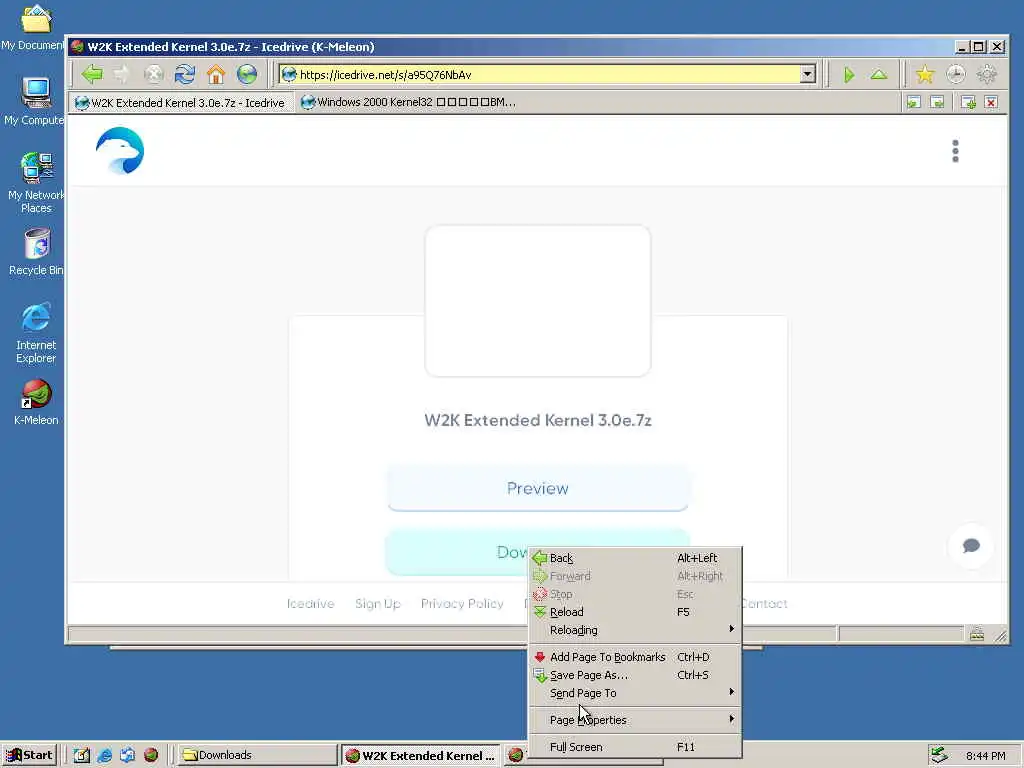Click the Icedrive polar bear logo
Image resolution: width=1024 pixels, height=768 pixels.
[120, 151]
